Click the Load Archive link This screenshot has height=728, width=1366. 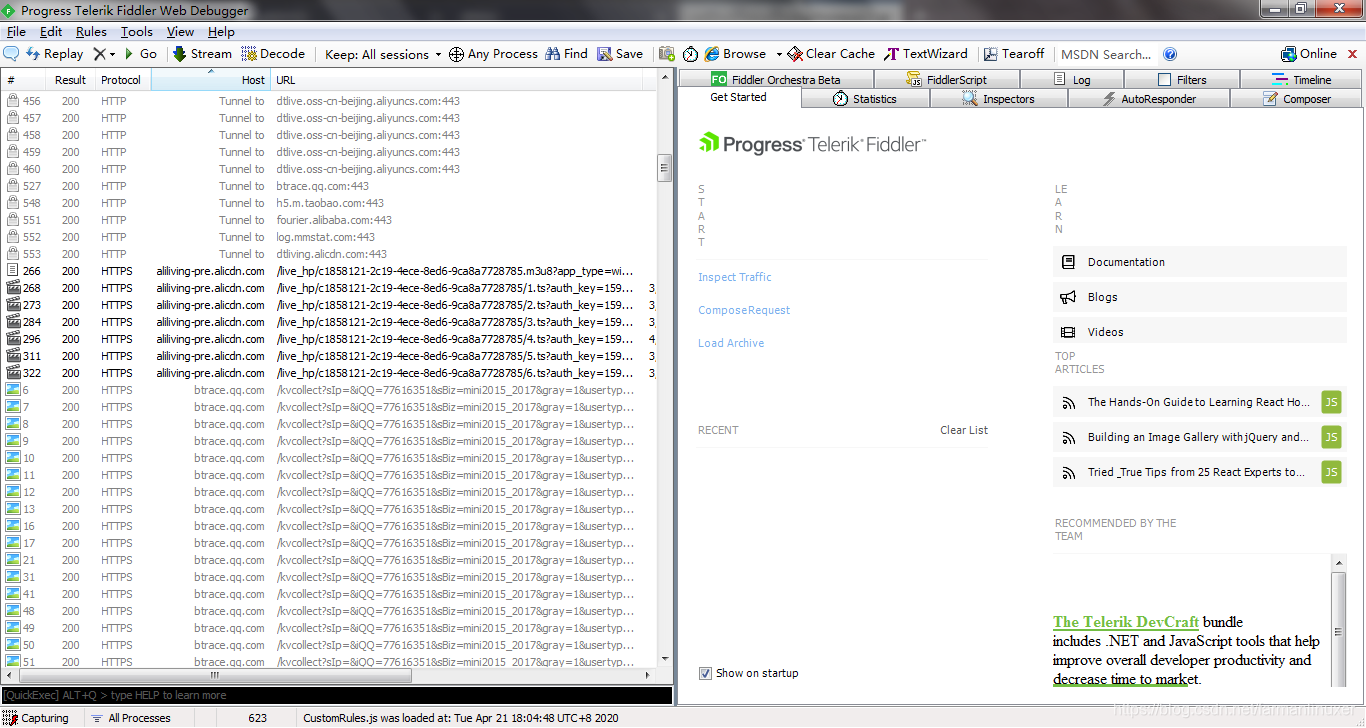coord(731,343)
